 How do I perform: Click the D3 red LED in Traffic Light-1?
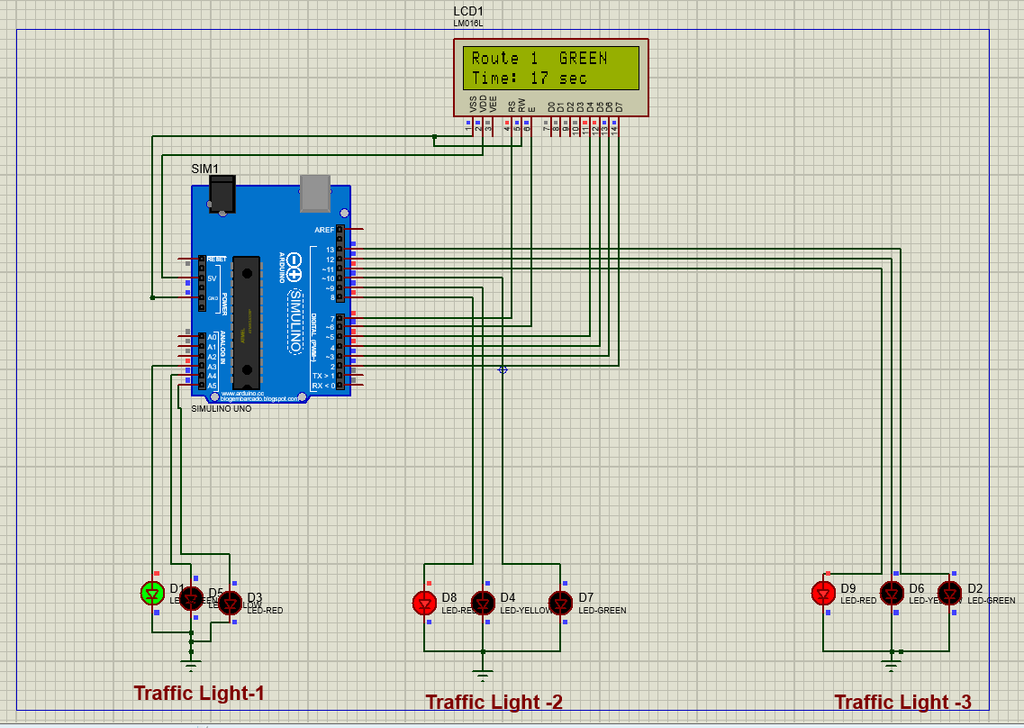[x=229, y=603]
